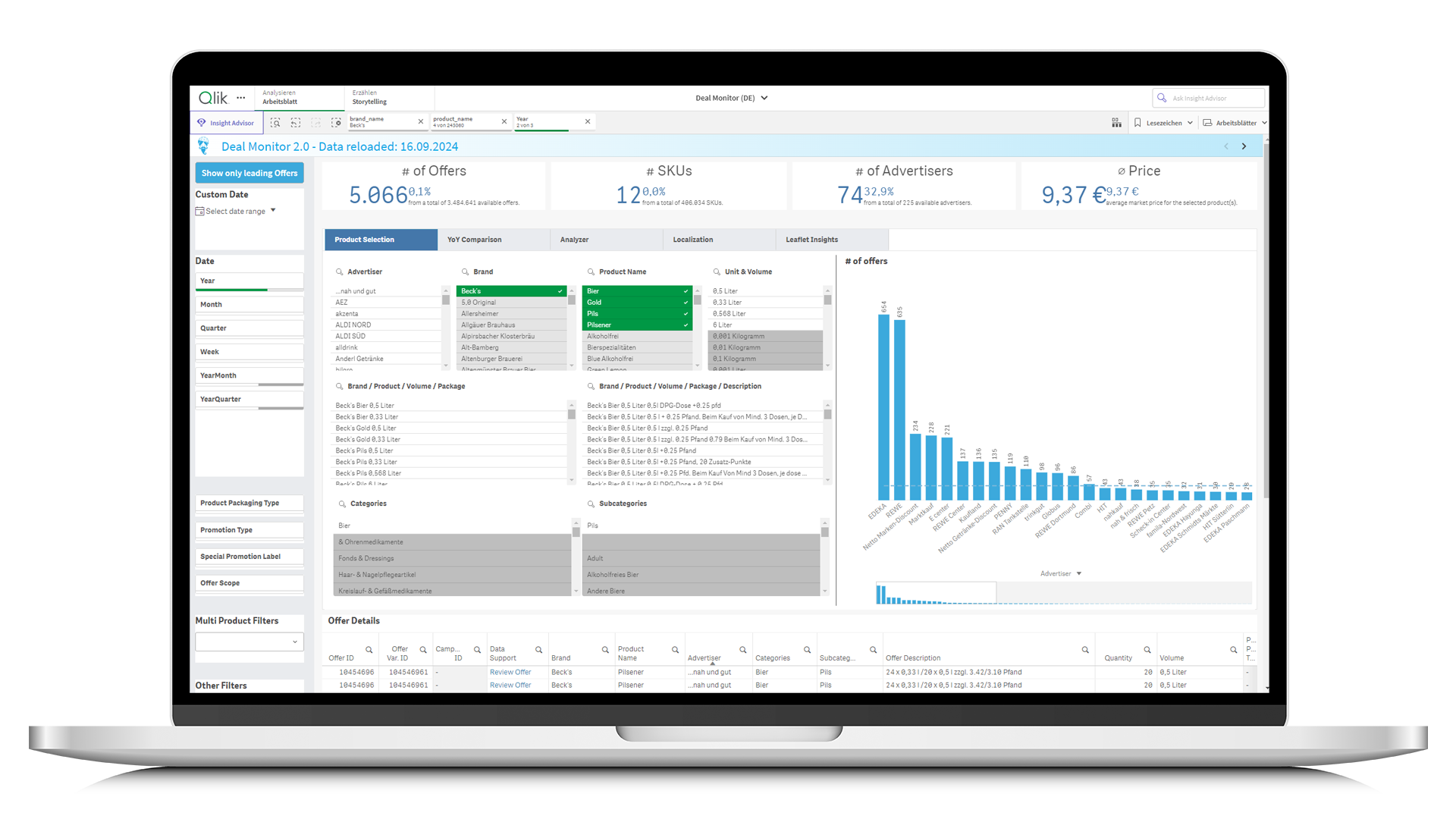Search within the Unit & Volume list
This screenshot has height=819, width=1456.
(717, 271)
